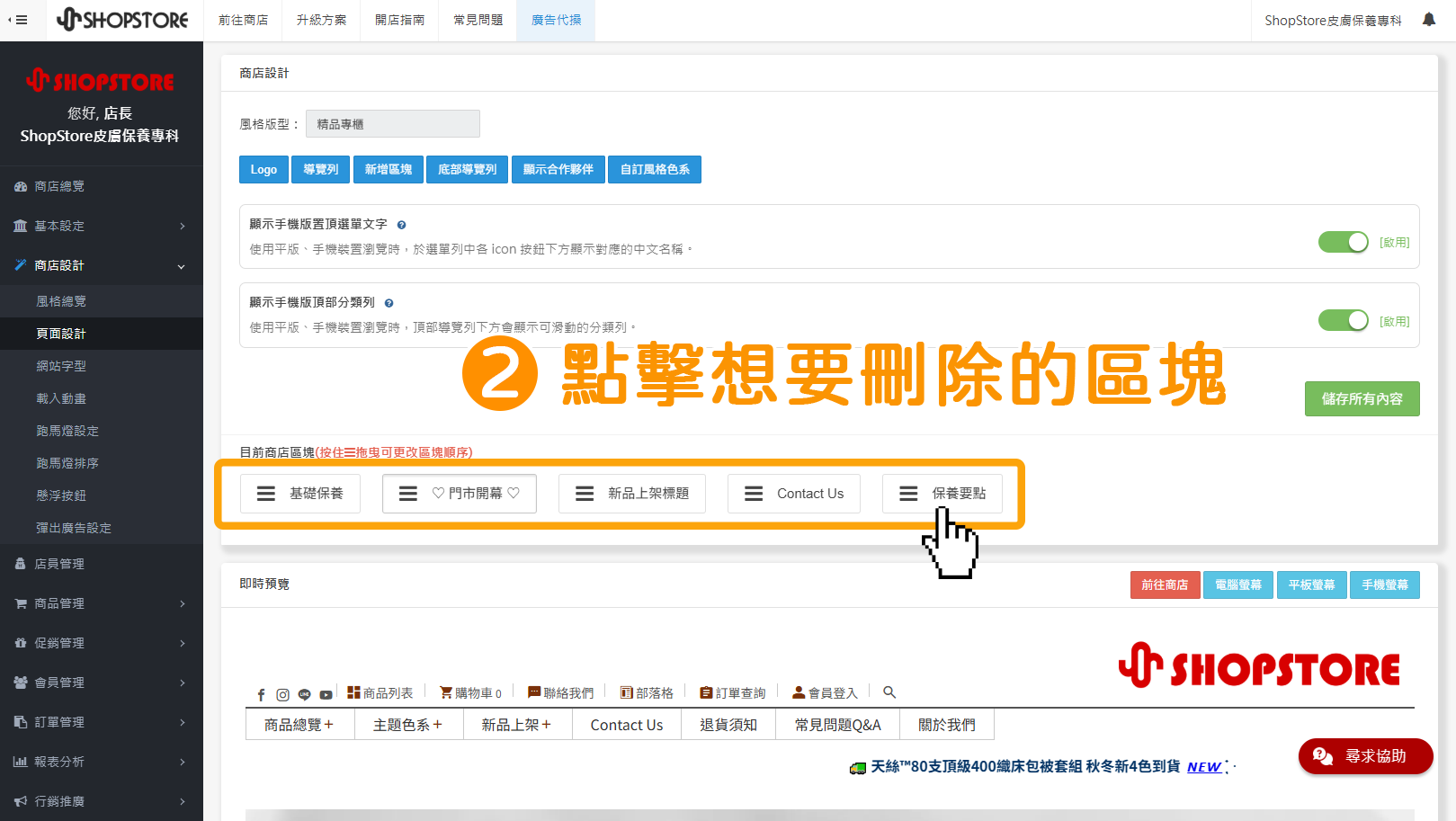
Task: Open 常見問題 in top menu
Action: [x=478, y=20]
